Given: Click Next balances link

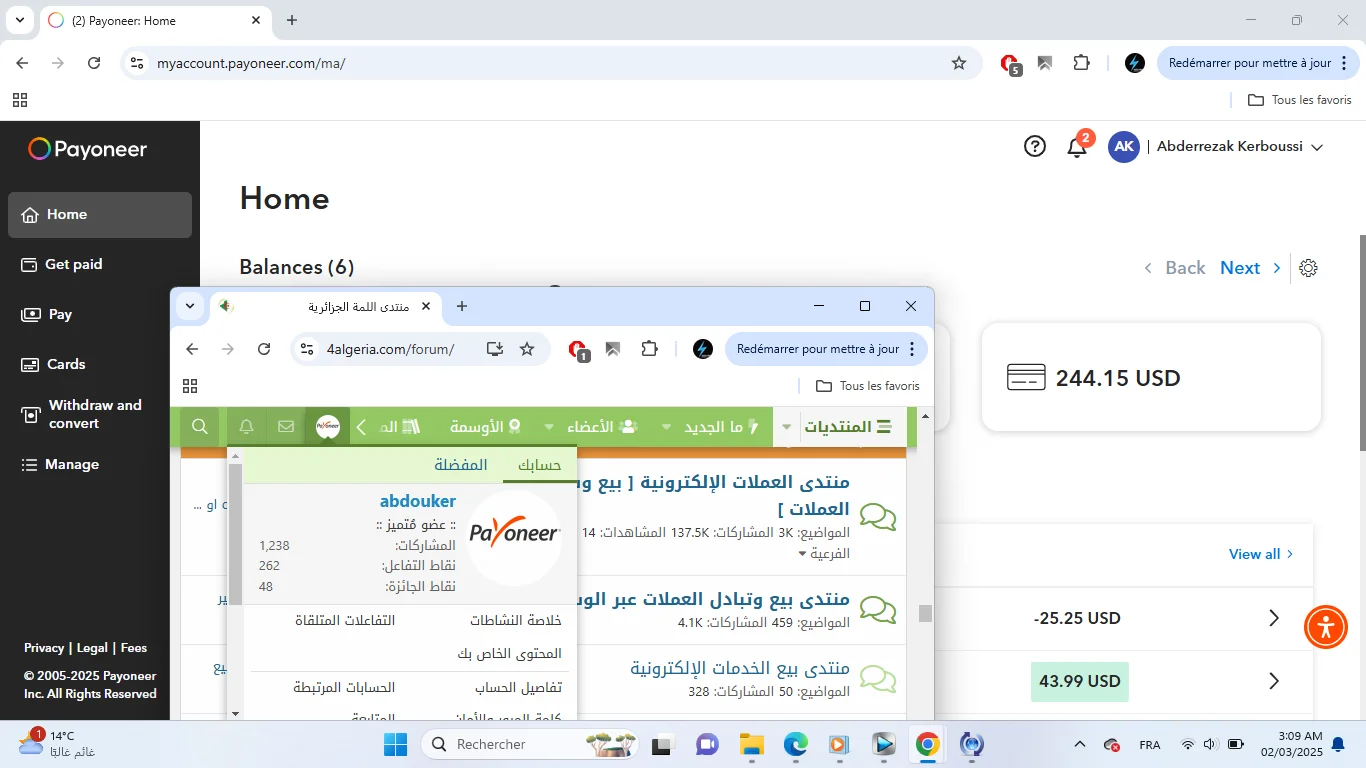Looking at the screenshot, I should (x=1240, y=268).
